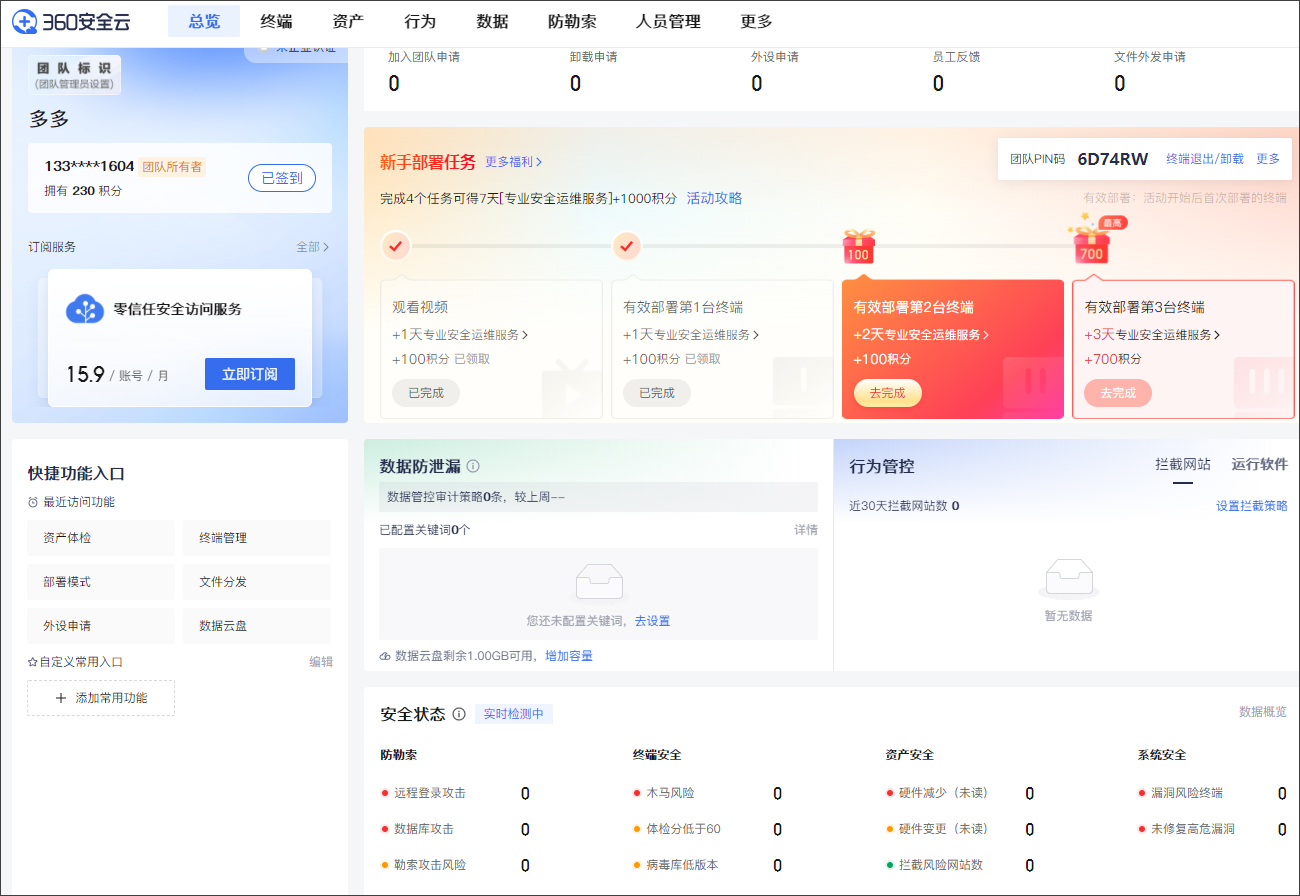
Task: Open 文件分发 shortcut
Action: (x=257, y=582)
